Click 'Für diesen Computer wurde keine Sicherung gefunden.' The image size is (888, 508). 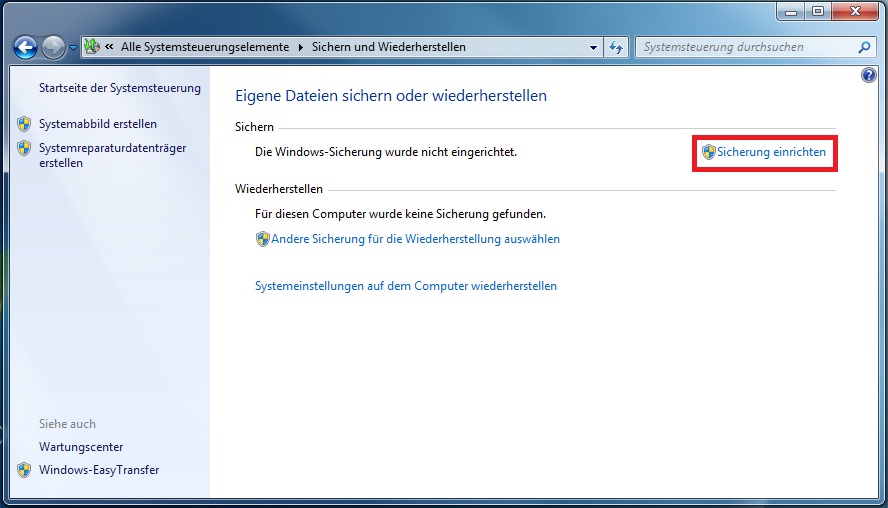[x=400, y=214]
